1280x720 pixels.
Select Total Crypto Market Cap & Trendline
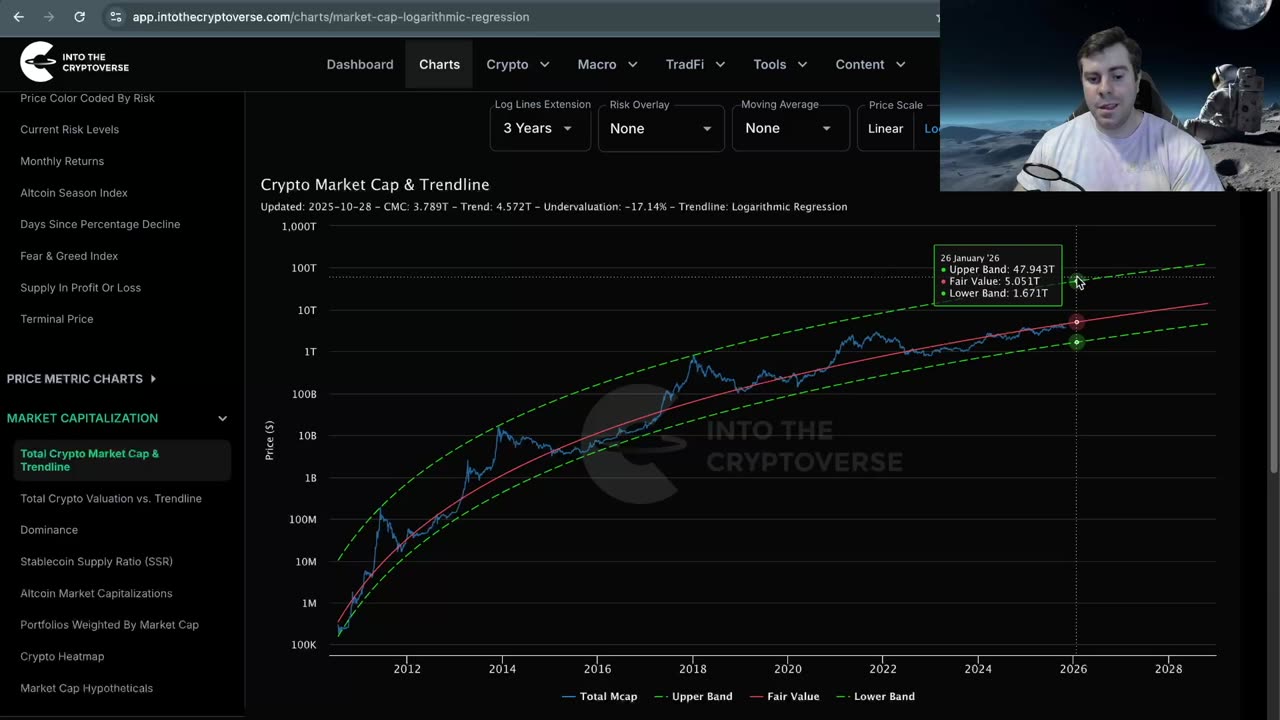(x=120, y=460)
